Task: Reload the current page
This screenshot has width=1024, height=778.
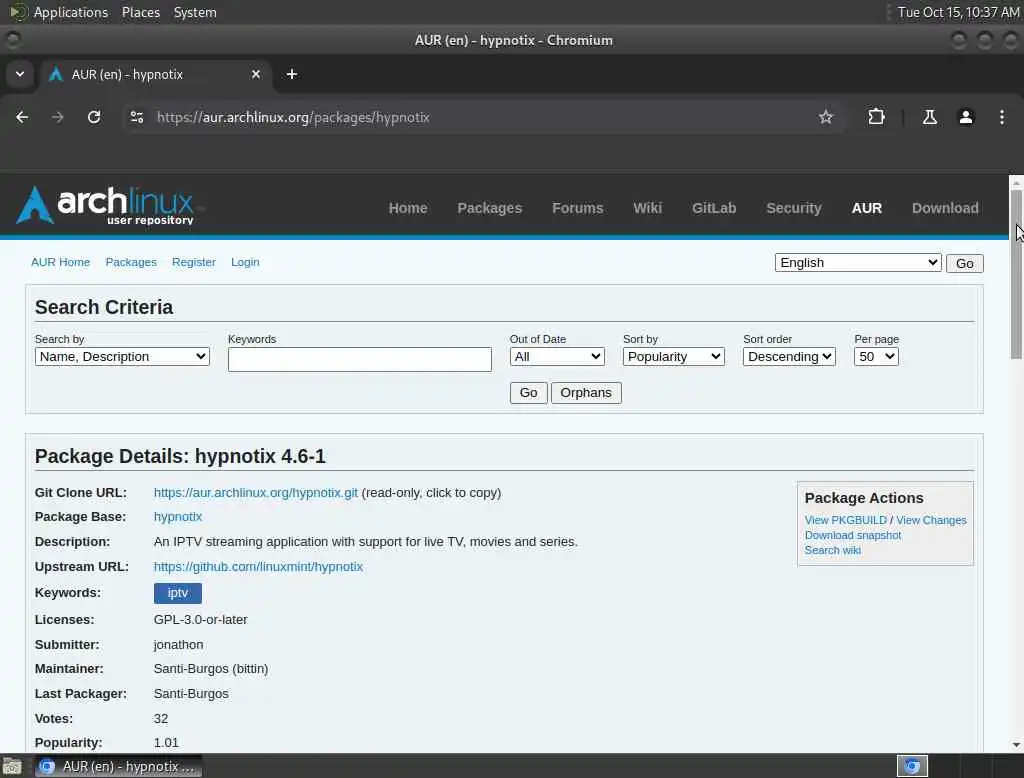Action: [94, 117]
